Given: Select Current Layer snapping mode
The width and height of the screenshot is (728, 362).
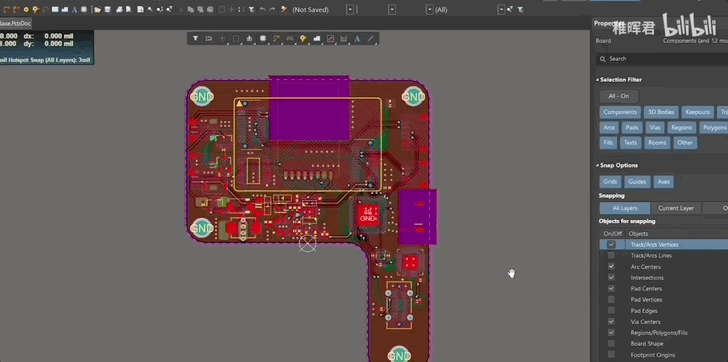Looking at the screenshot, I should click(676, 208).
